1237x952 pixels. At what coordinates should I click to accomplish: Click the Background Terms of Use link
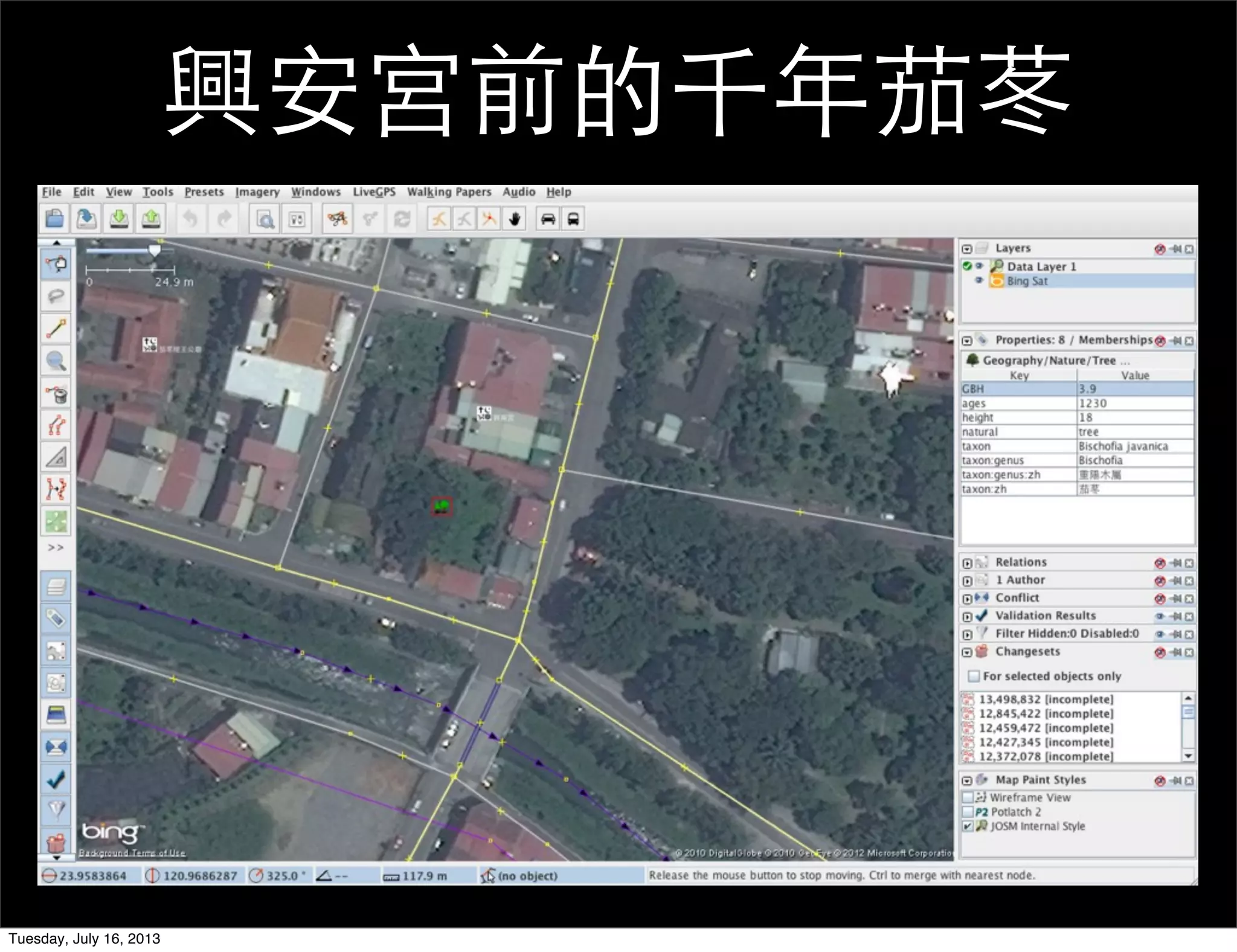tap(132, 853)
